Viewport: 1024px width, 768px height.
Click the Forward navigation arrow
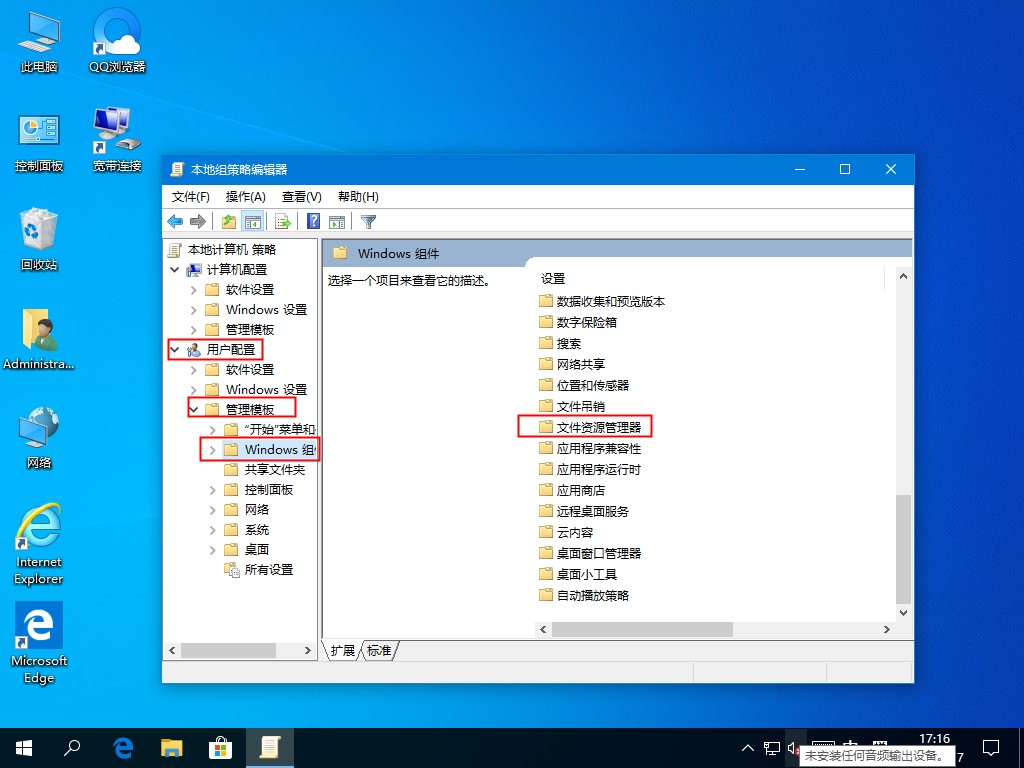197,221
